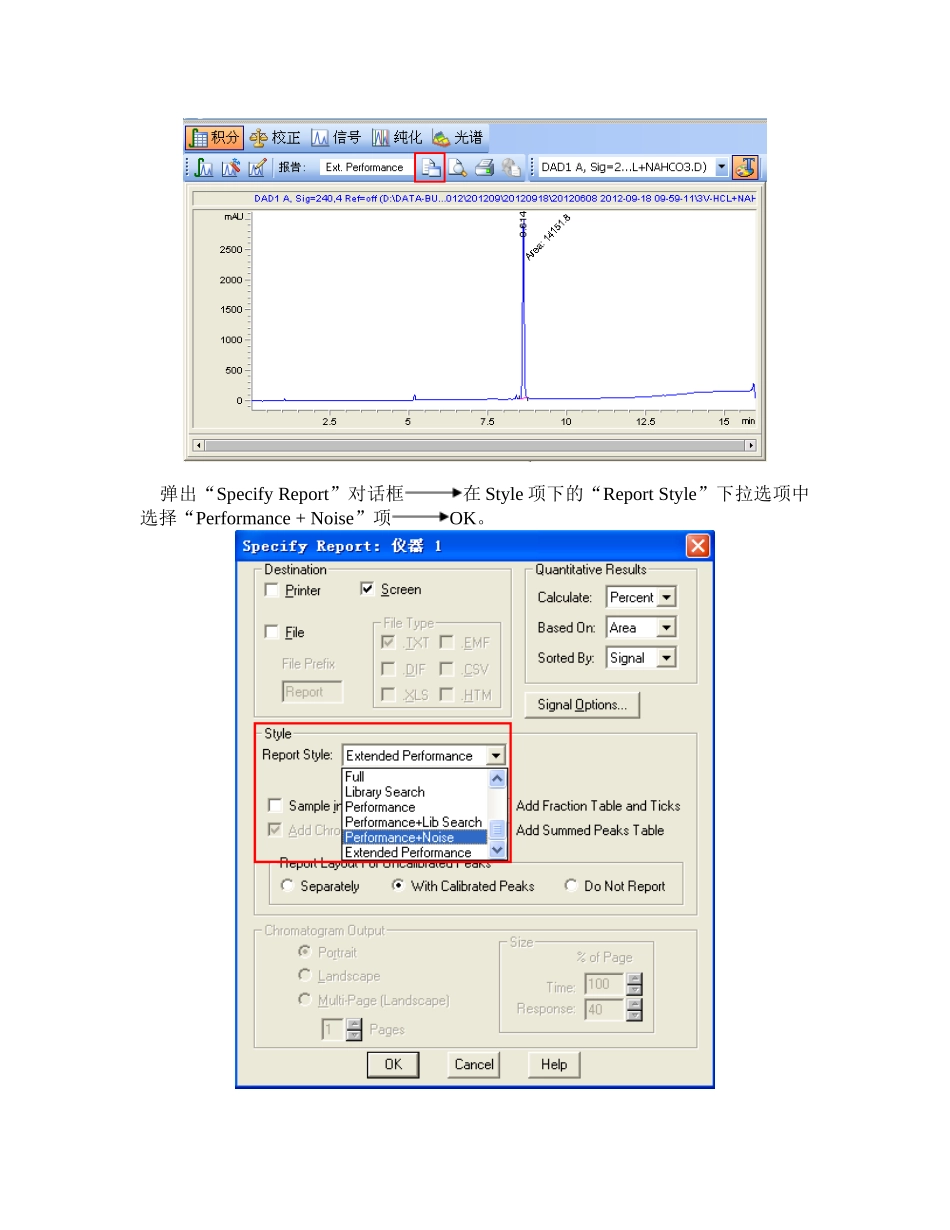Image resolution: width=950 pixels, height=1230 pixels.
Task: Open the Calculate dropdown showing Percent
Action: point(666,597)
